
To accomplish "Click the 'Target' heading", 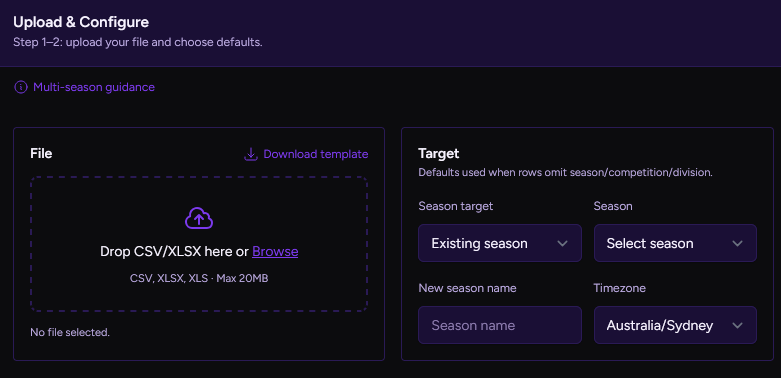I will [x=439, y=154].
